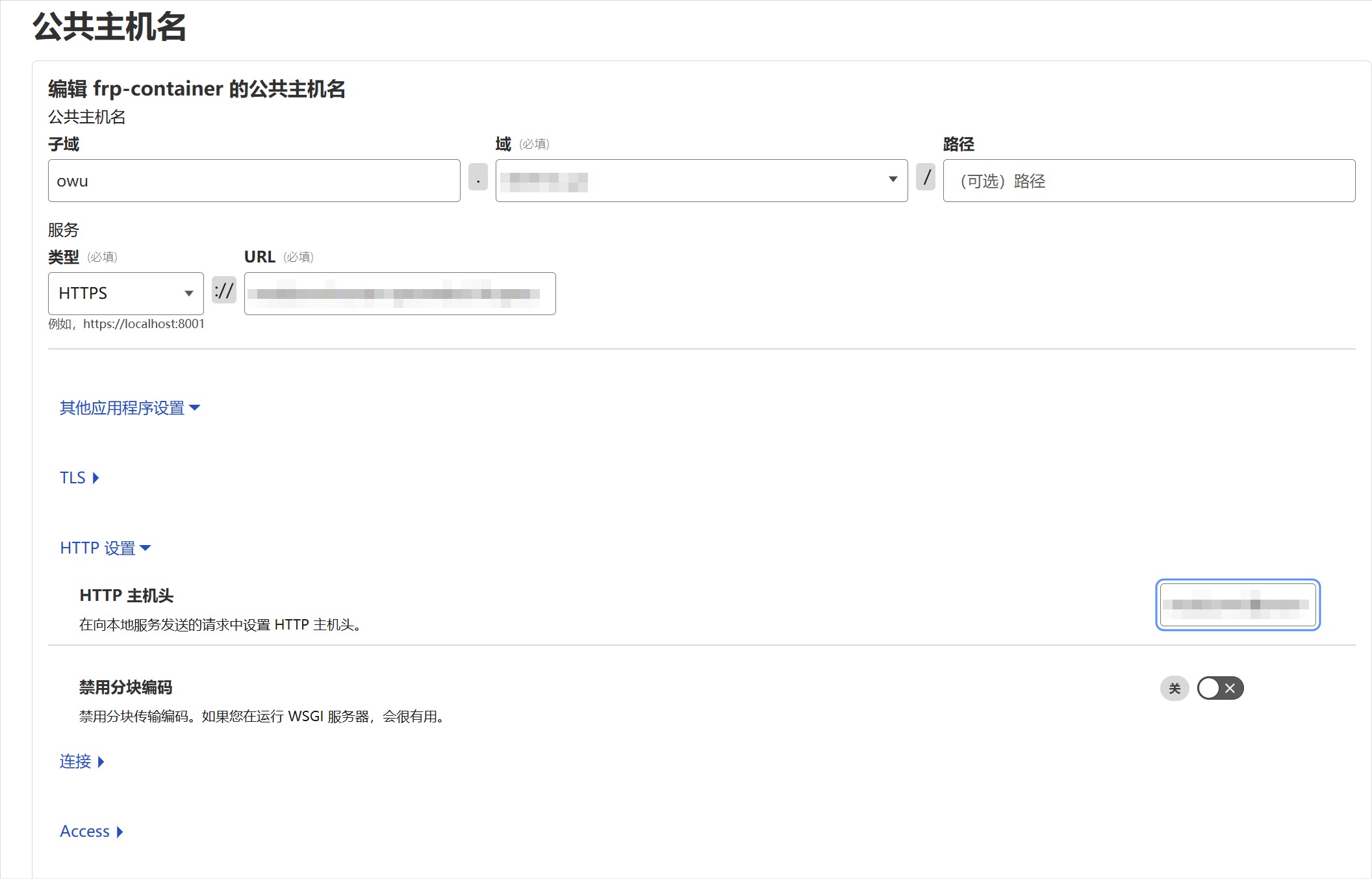This screenshot has height=879, width=1372.
Task: Click the slash separator before path
Action: pyautogui.click(x=926, y=177)
